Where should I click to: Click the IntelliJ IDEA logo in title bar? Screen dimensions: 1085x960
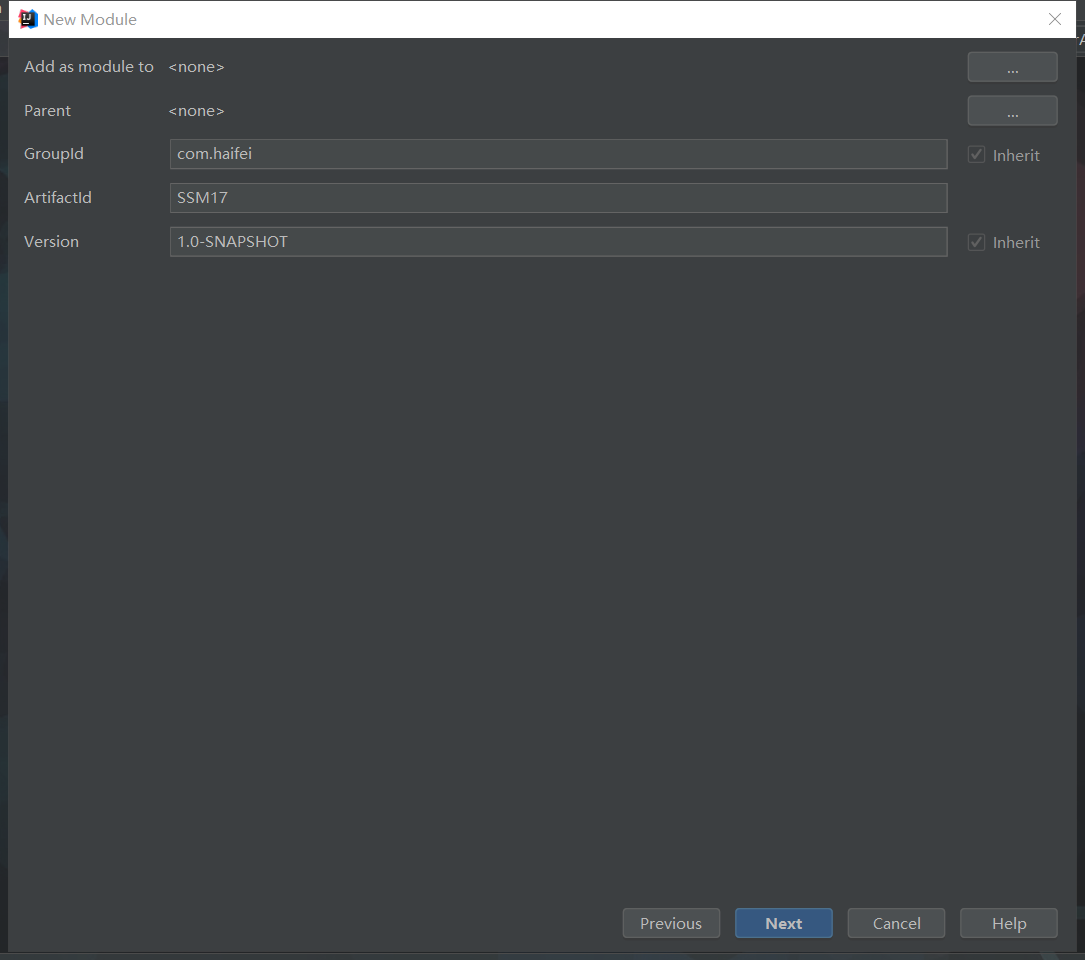26,19
